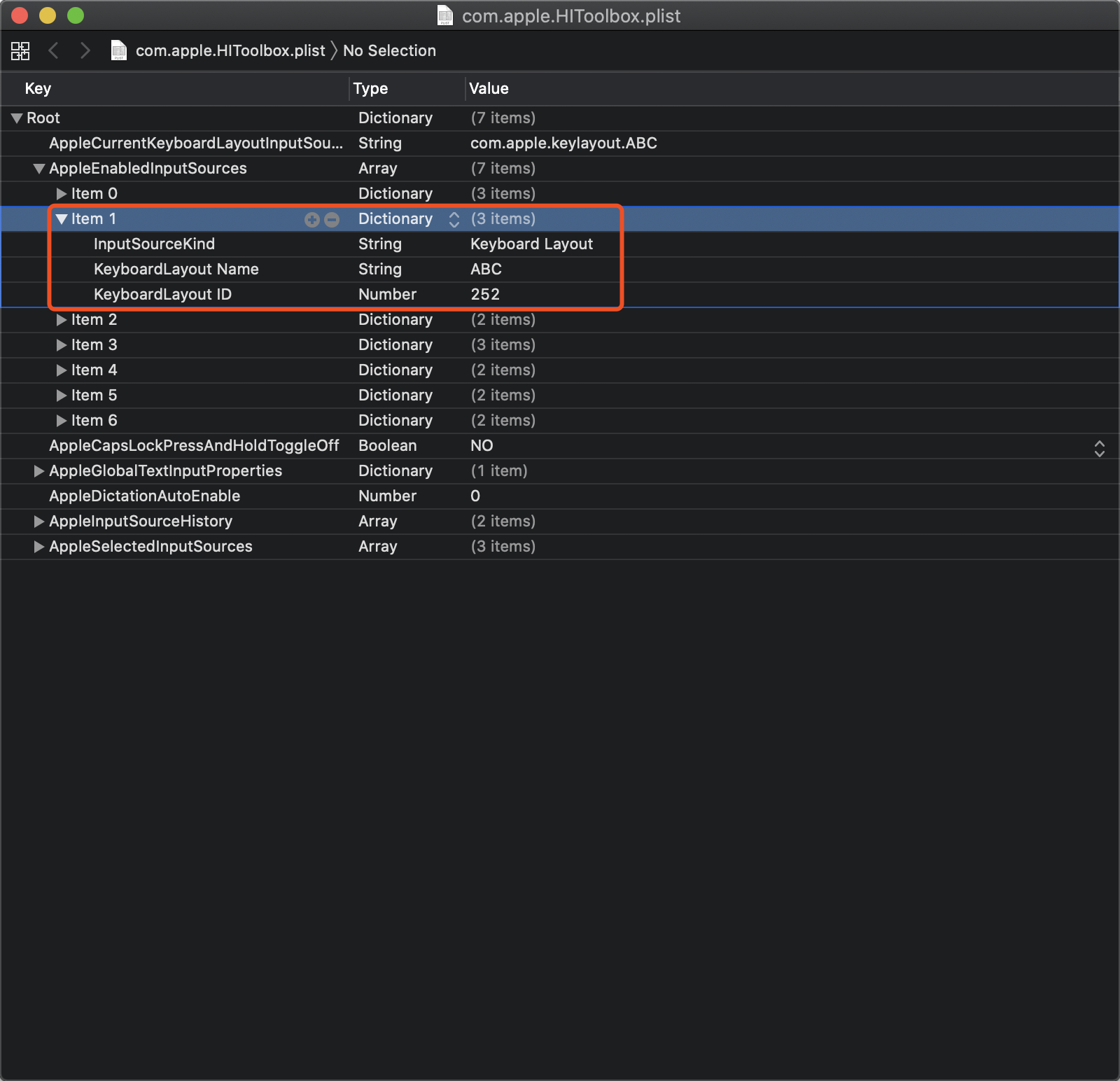1120x1081 pixels.
Task: Expand AppleGlobalTextInputProperties dictionary
Action: (39, 471)
